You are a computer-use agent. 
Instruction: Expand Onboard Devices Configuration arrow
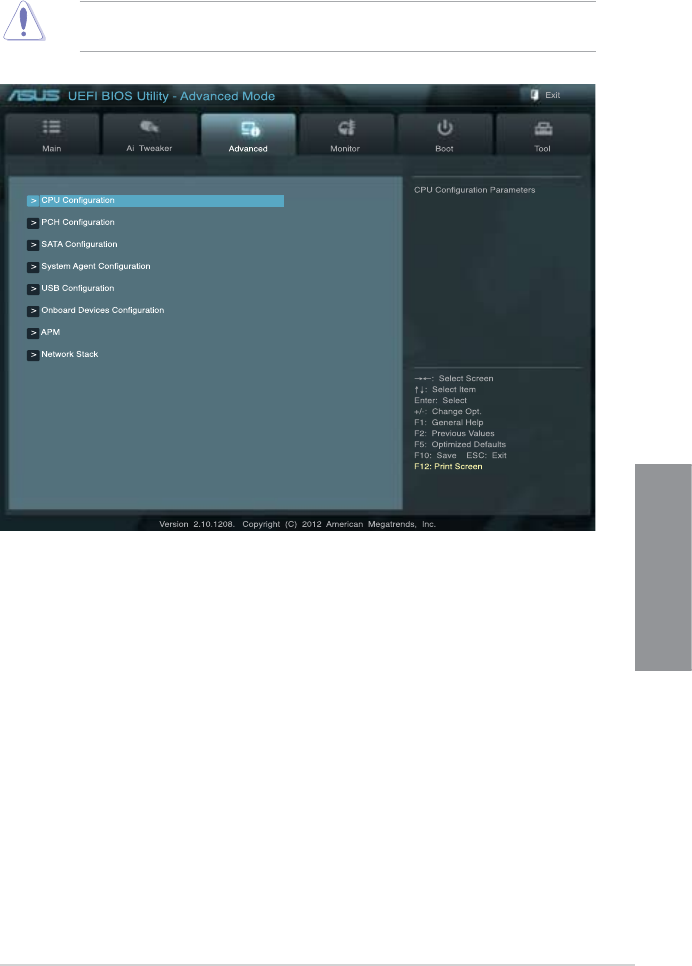coord(33,311)
